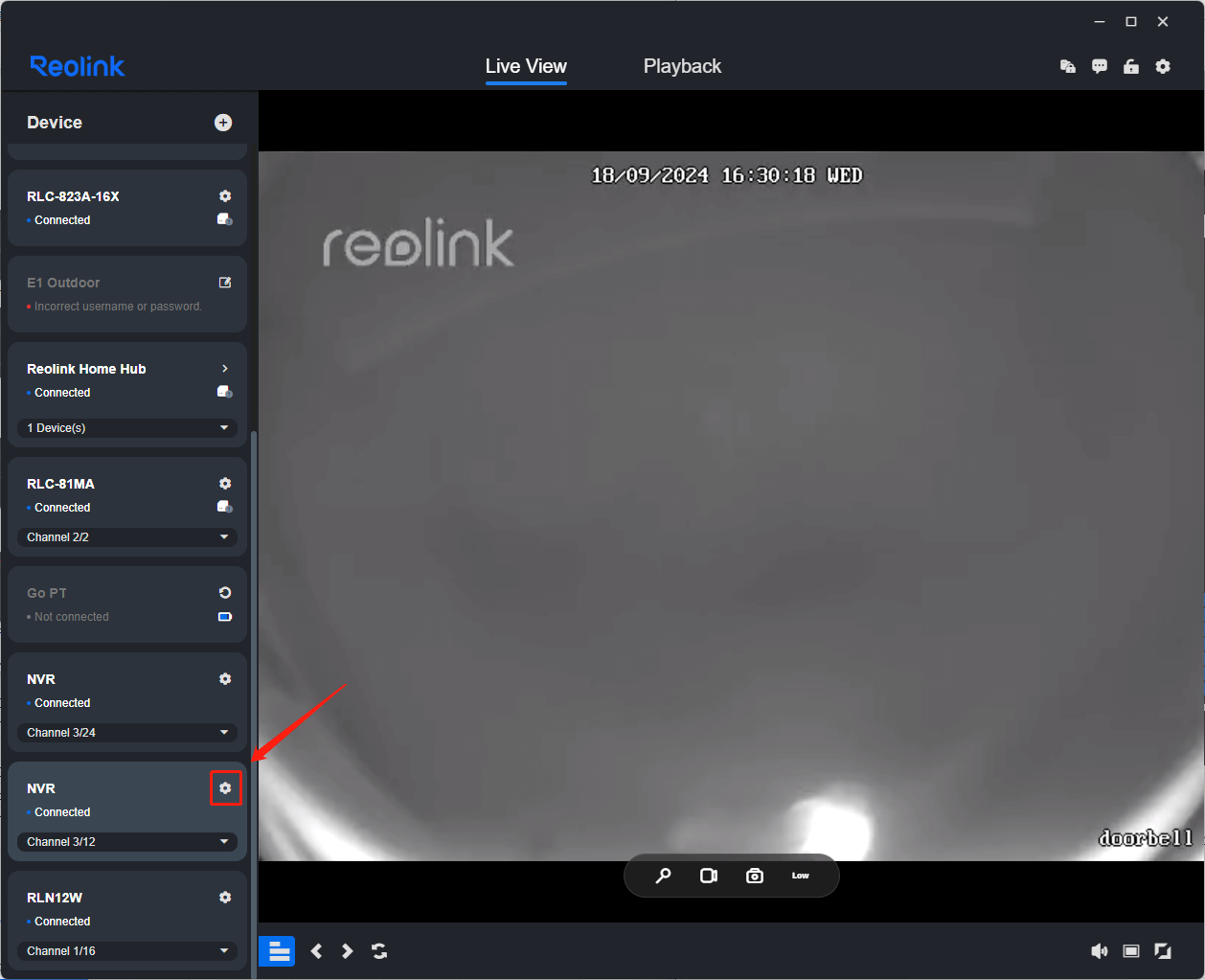Image resolution: width=1205 pixels, height=980 pixels.
Task: Take a snapshot with the camera icon
Action: (x=755, y=876)
